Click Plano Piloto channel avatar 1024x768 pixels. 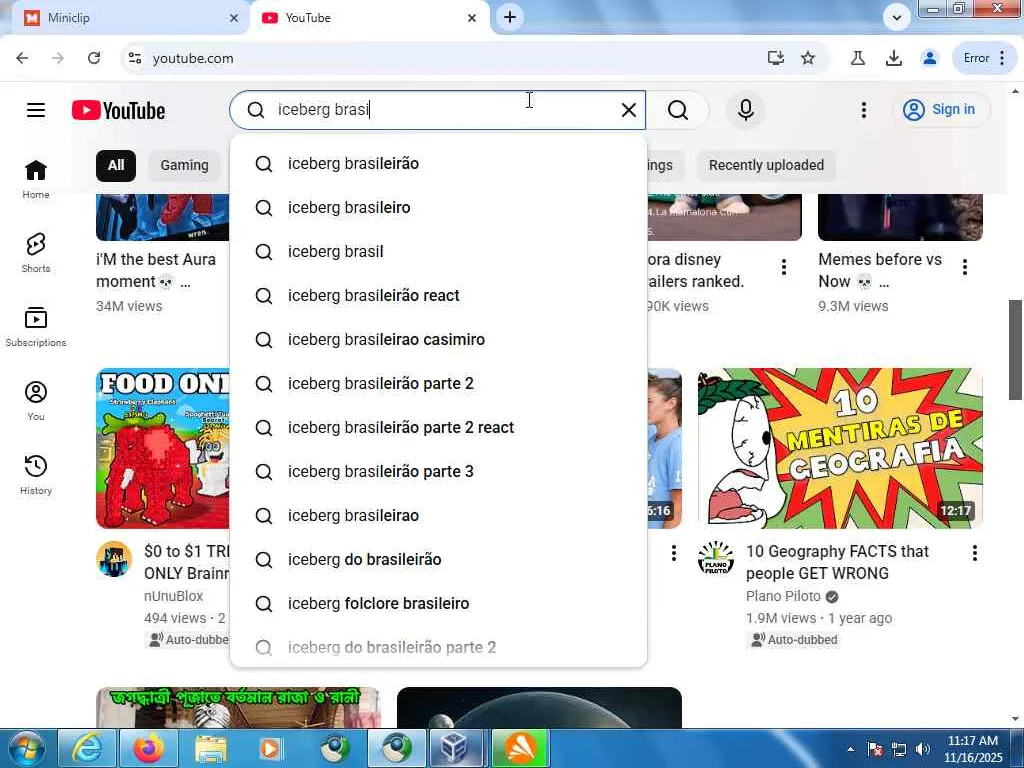pos(716,558)
